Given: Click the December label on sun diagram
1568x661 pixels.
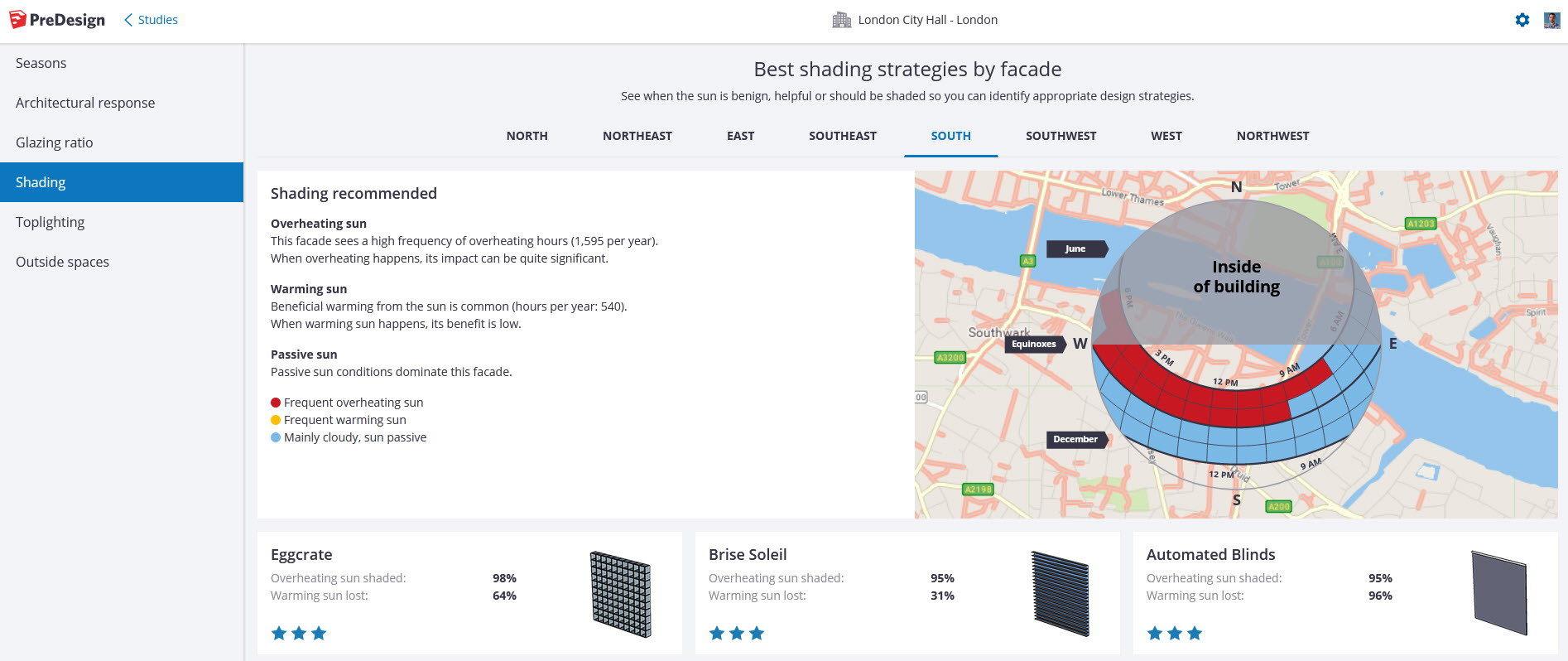Looking at the screenshot, I should pyautogui.click(x=1075, y=440).
